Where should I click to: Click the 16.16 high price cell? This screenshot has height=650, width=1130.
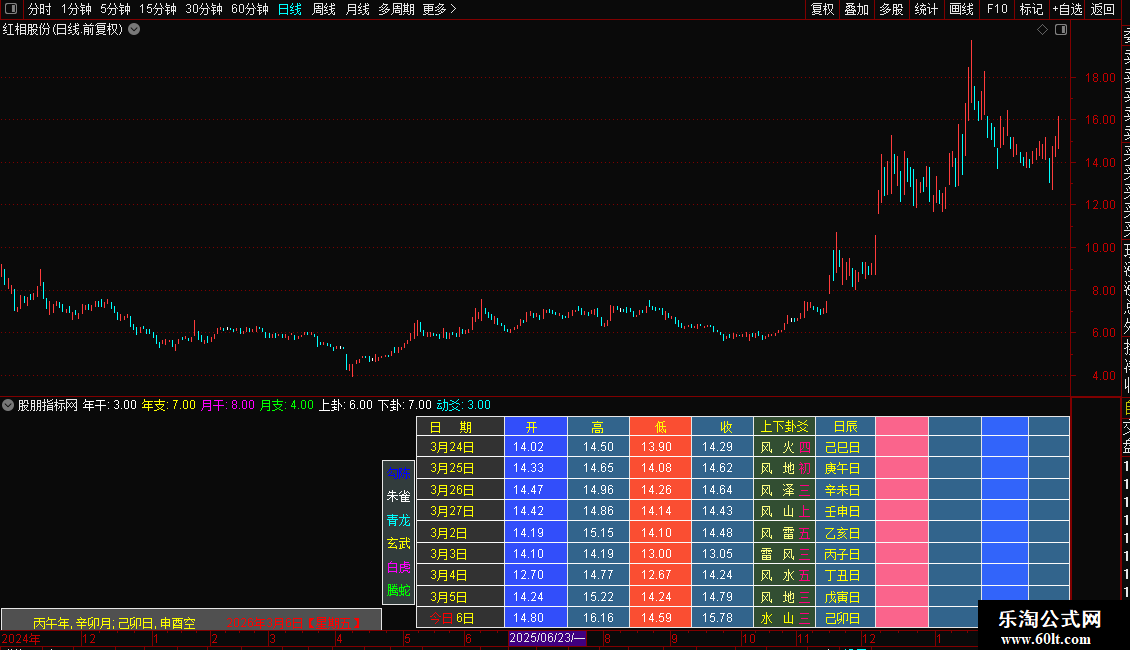coord(598,618)
